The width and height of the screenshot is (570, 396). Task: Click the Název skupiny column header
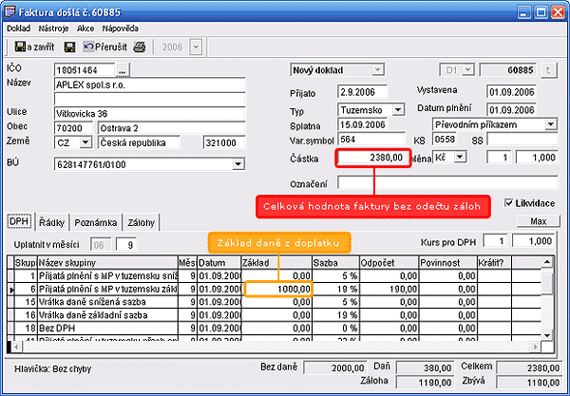click(108, 263)
